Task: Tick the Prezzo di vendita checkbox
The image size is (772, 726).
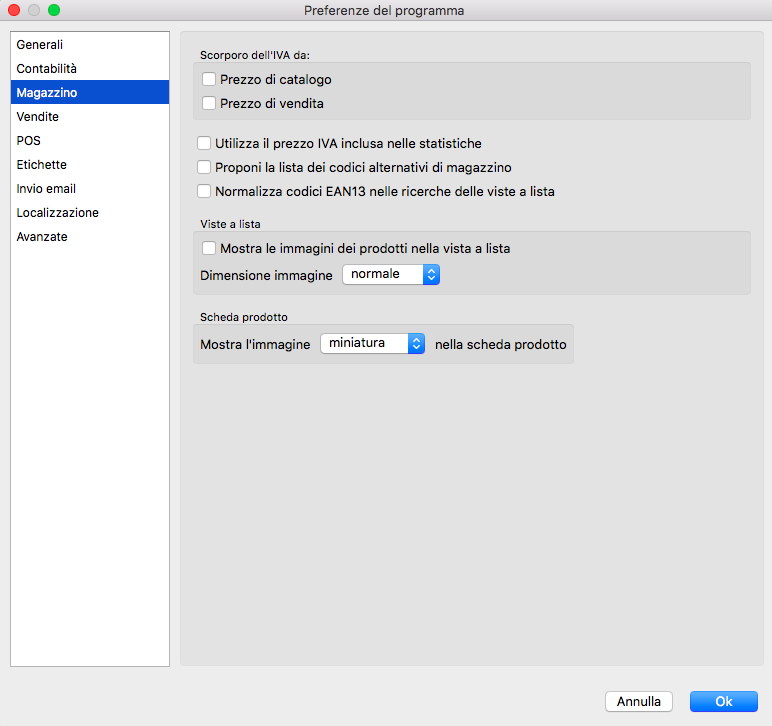Action: 209,103
